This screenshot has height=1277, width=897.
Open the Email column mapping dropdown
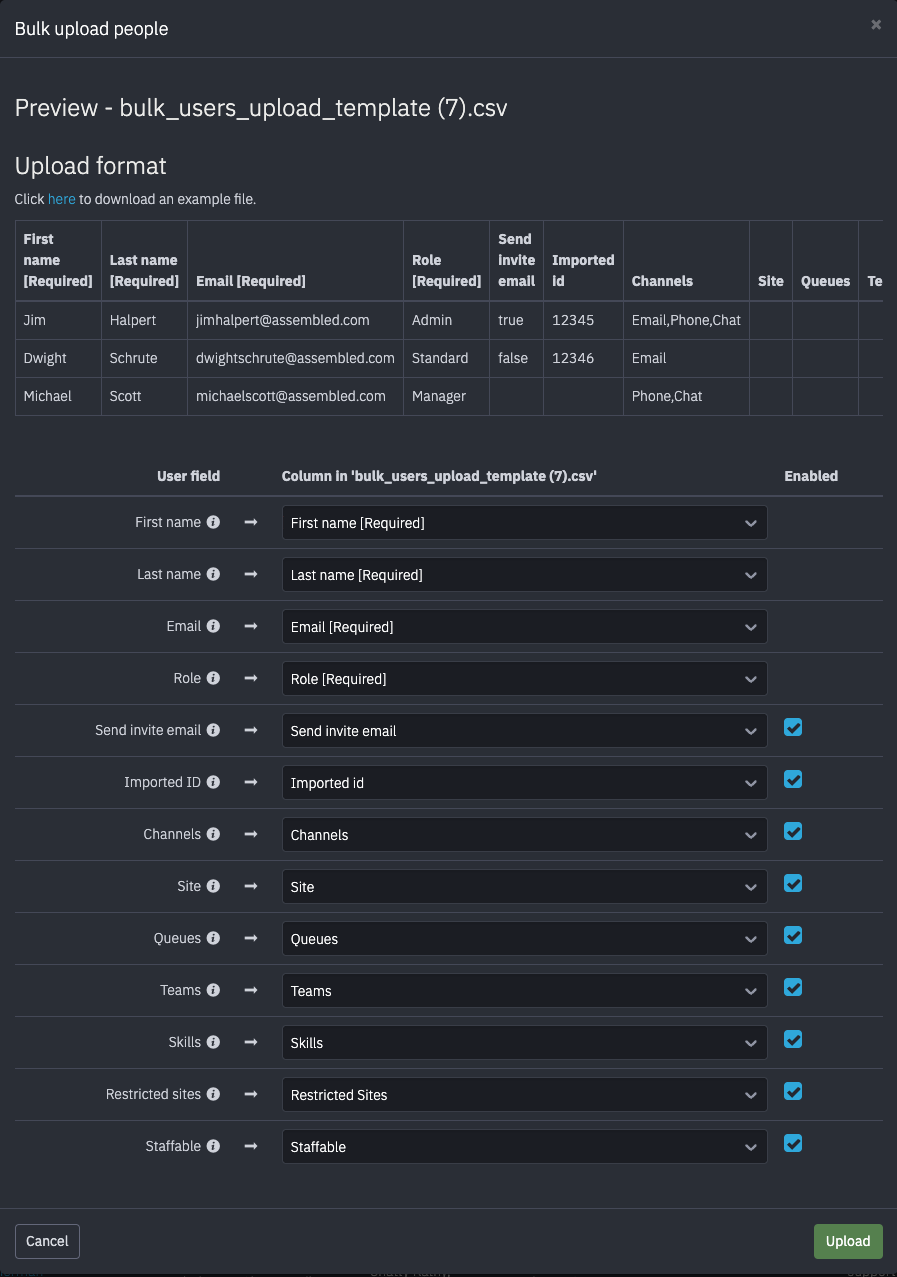525,627
